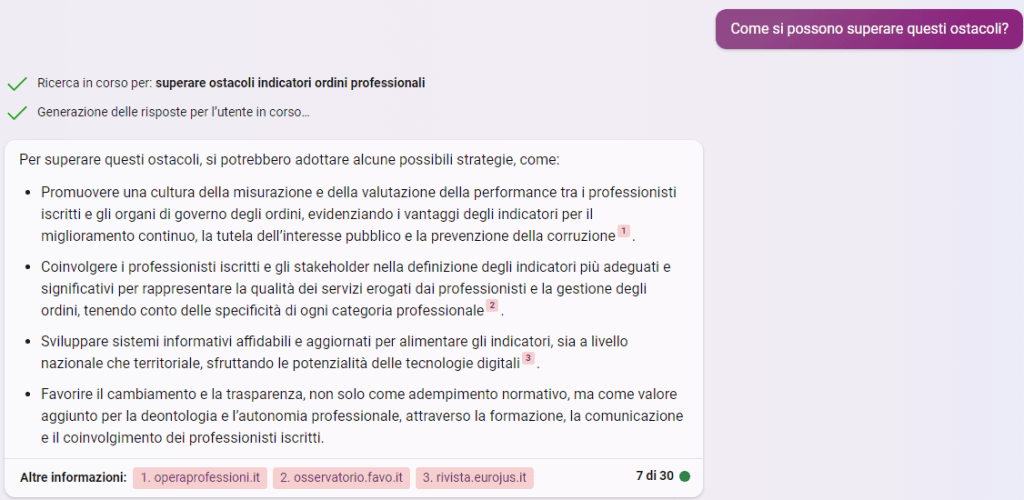The image size is (1024, 500).
Task: Visit the osservatorio.favo.it source link
Action: pyautogui.click(x=341, y=478)
